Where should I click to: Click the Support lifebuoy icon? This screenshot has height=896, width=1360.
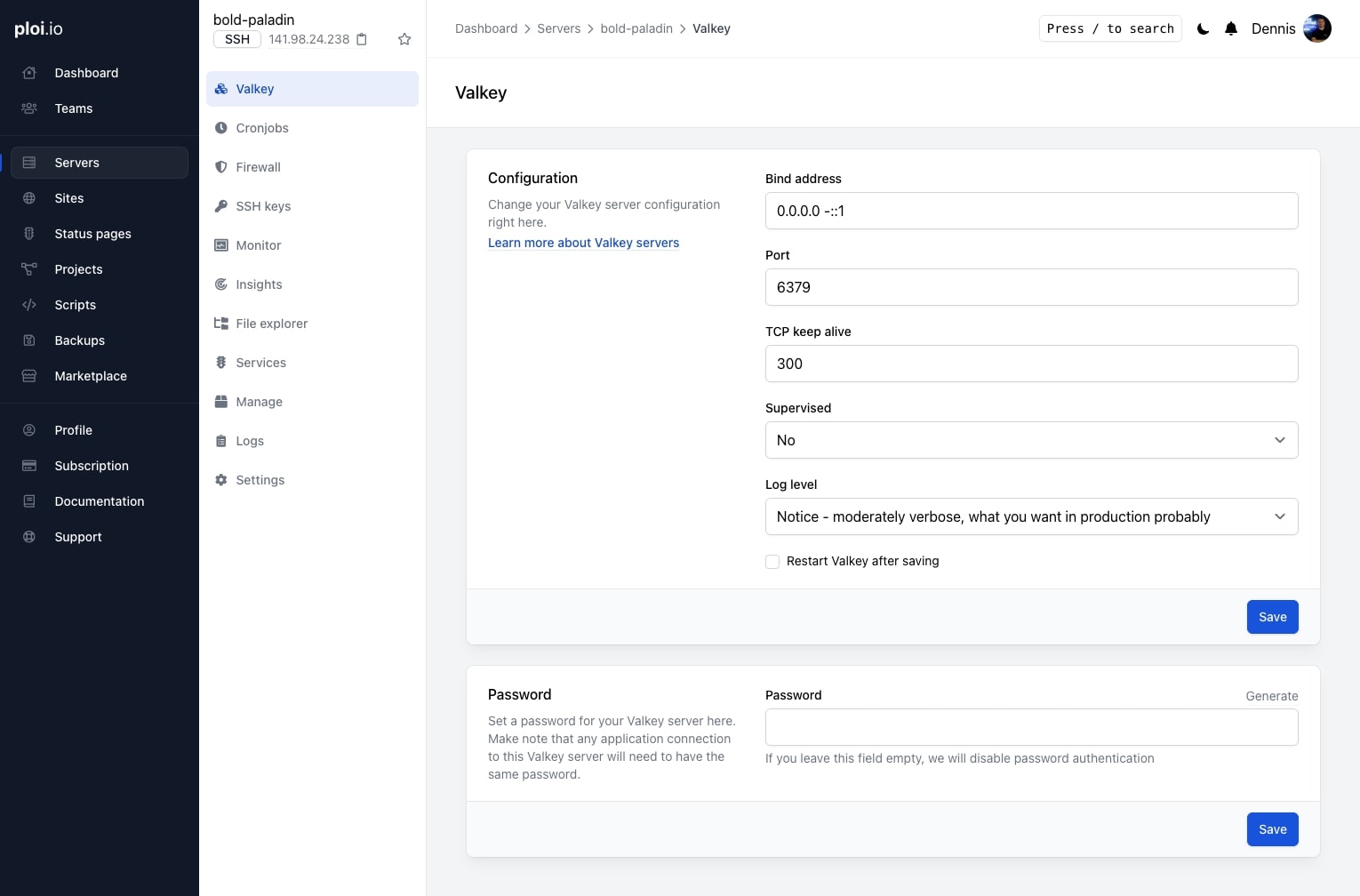29,537
